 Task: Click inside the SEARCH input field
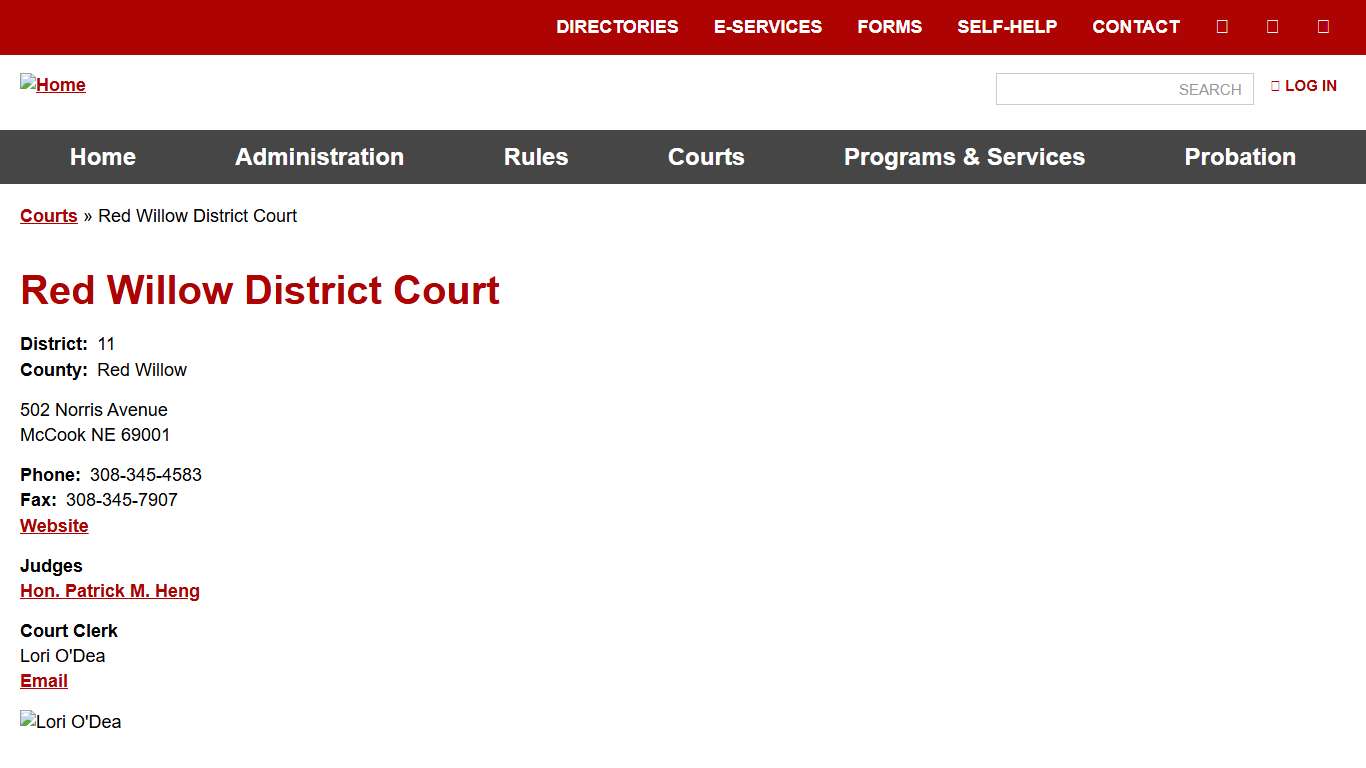[x=1124, y=89]
